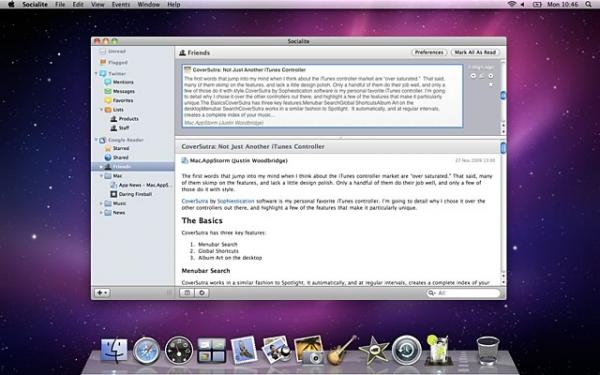The image size is (600, 375).
Task: Expand the Music folder
Action: coord(101,203)
